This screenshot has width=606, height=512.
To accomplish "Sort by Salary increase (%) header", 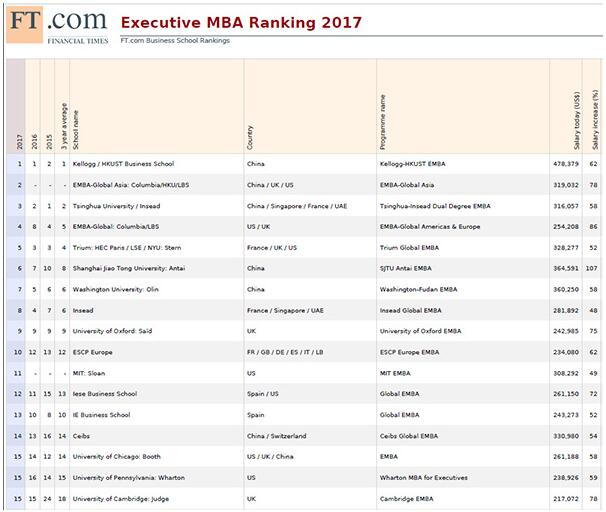I will [x=594, y=118].
